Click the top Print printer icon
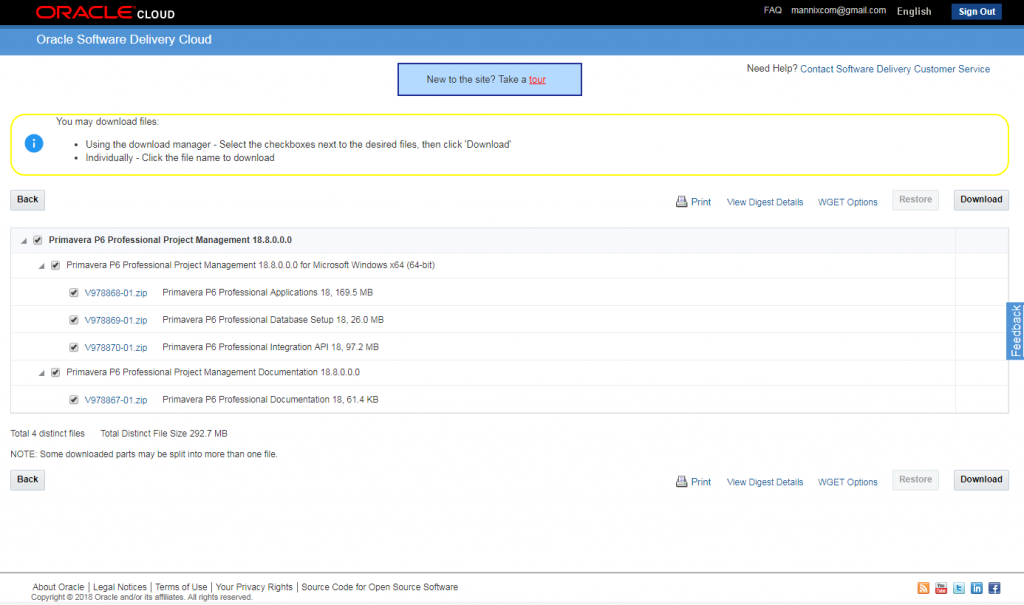The height and width of the screenshot is (605, 1024). click(x=681, y=201)
